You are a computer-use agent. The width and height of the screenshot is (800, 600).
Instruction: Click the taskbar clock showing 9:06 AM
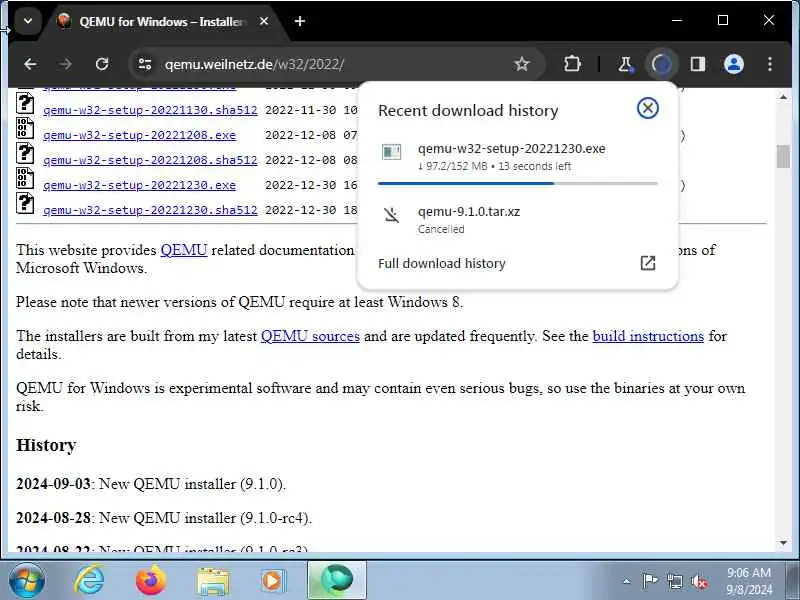click(x=749, y=581)
